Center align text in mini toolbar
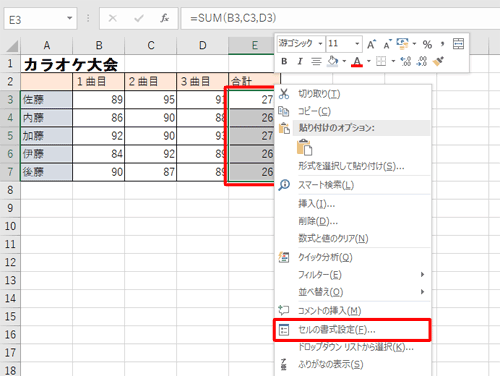This screenshot has width=500, height=376. 316,61
